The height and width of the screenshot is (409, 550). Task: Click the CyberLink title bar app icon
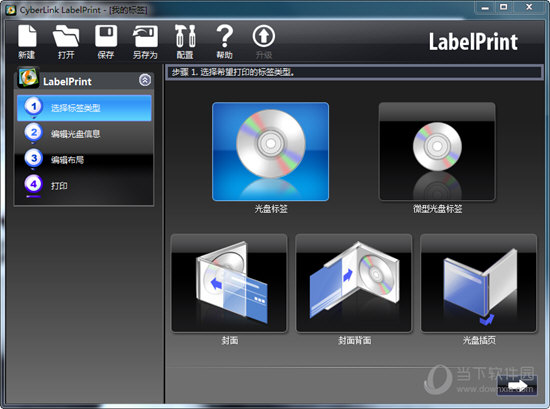point(11,9)
